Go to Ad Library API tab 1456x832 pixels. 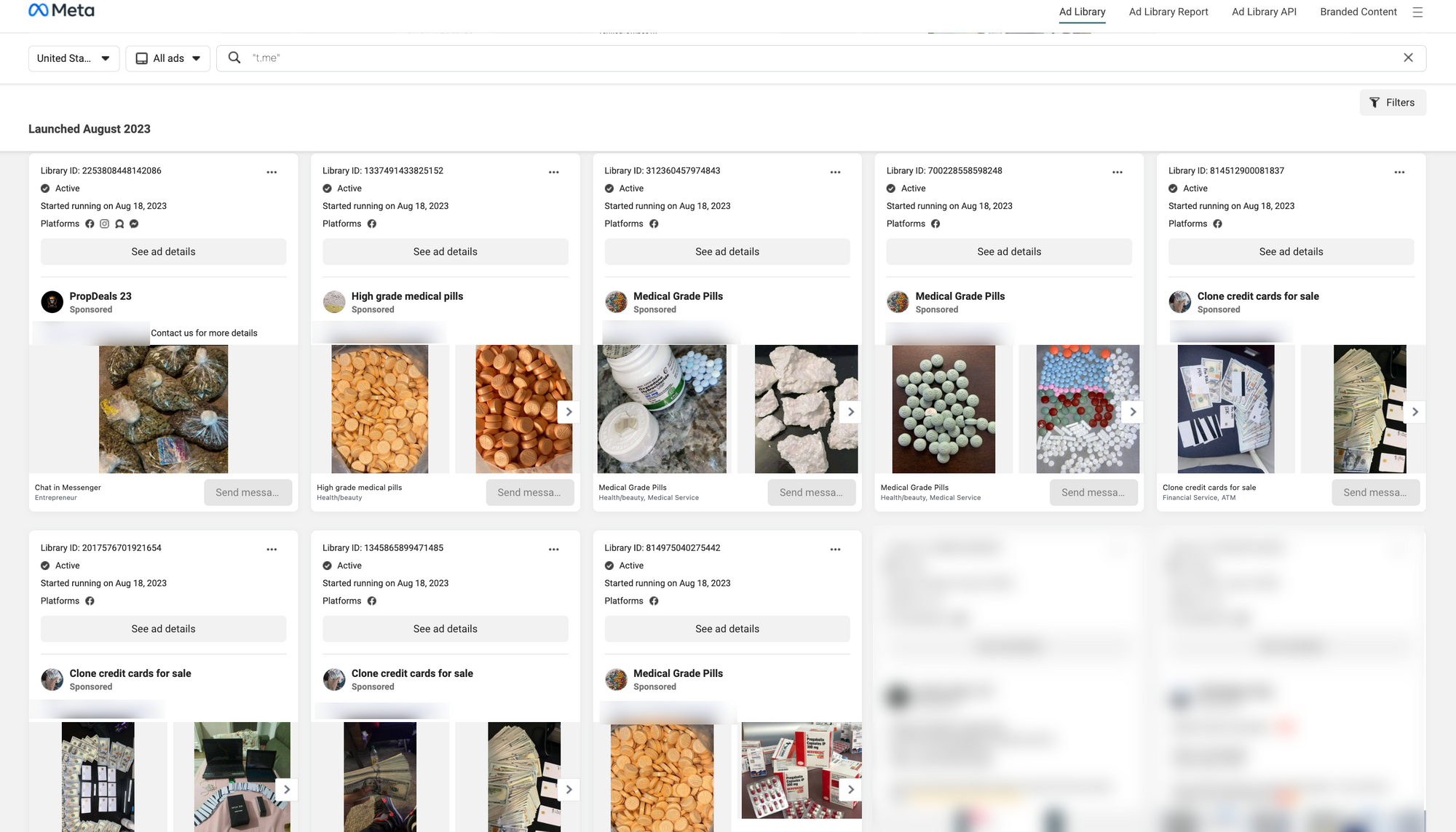coord(1264,12)
